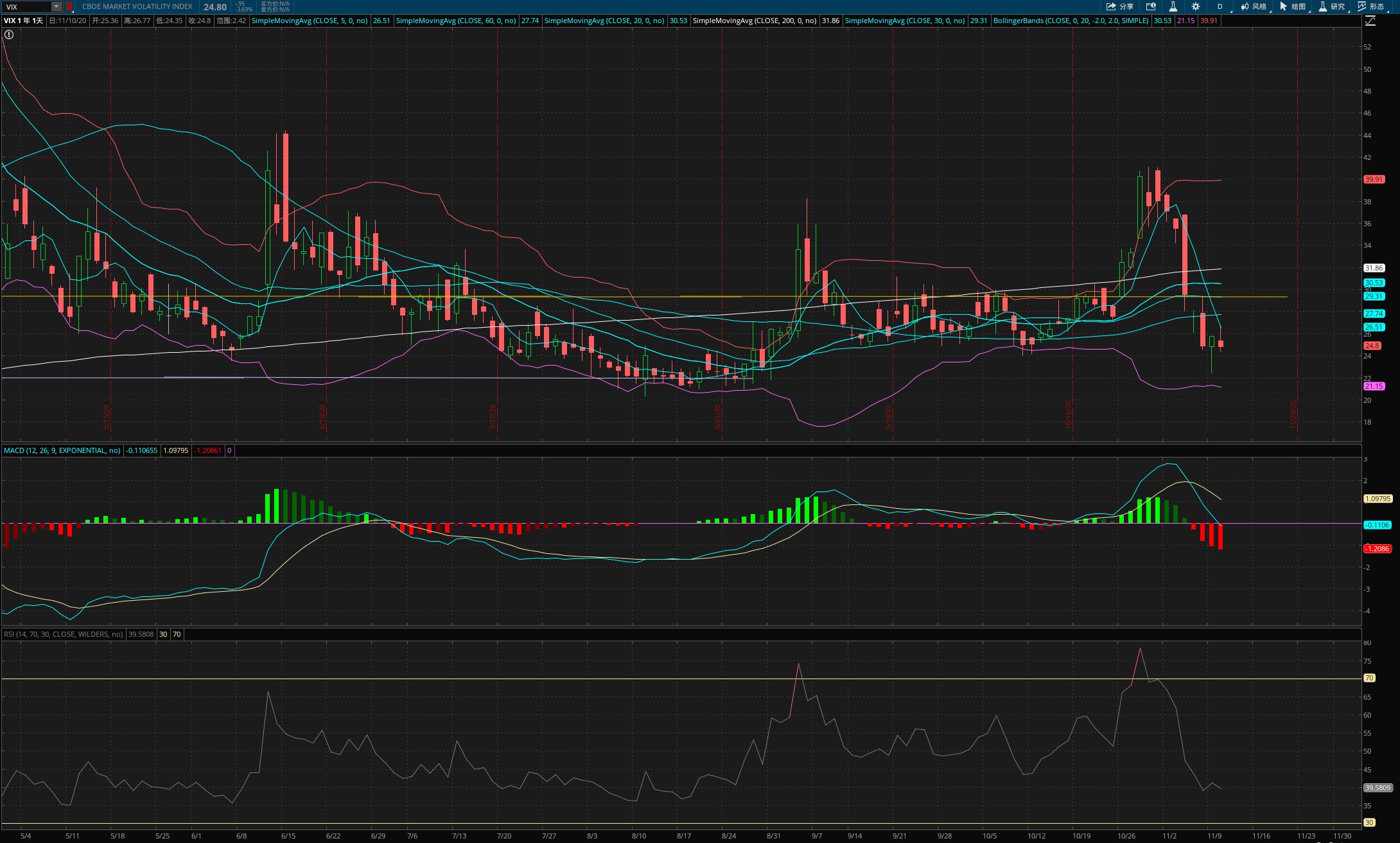Screen dimensions: 1400x843
Task: Click the 27.74 price bubble on axis
Action: pyautogui.click(x=1374, y=314)
